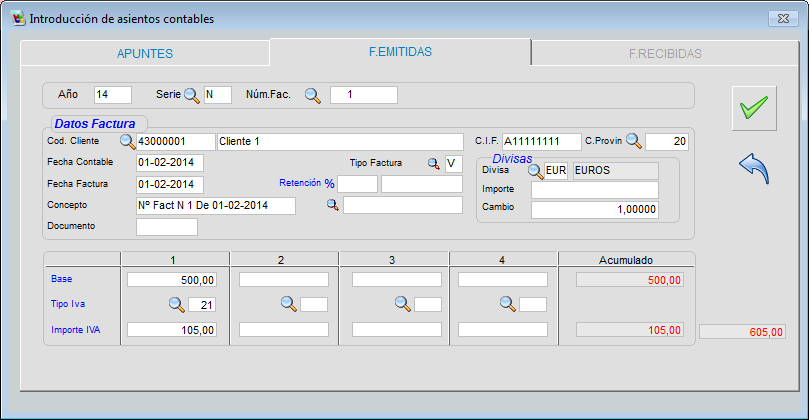This screenshot has height=420, width=809.
Task: Open Tipo Iva lookup in column 4
Action: tap(508, 304)
